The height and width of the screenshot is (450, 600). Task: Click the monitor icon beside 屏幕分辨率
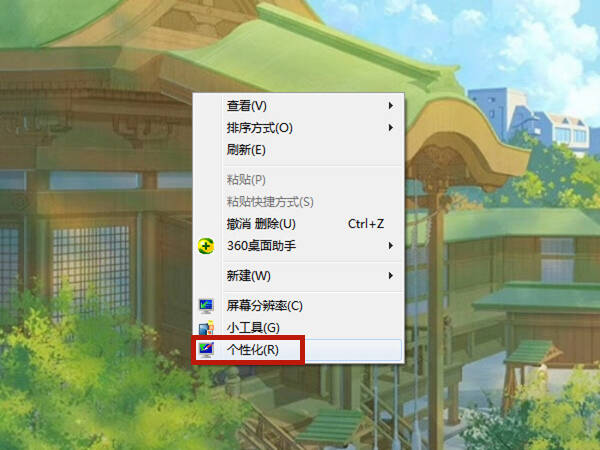pyautogui.click(x=206, y=306)
